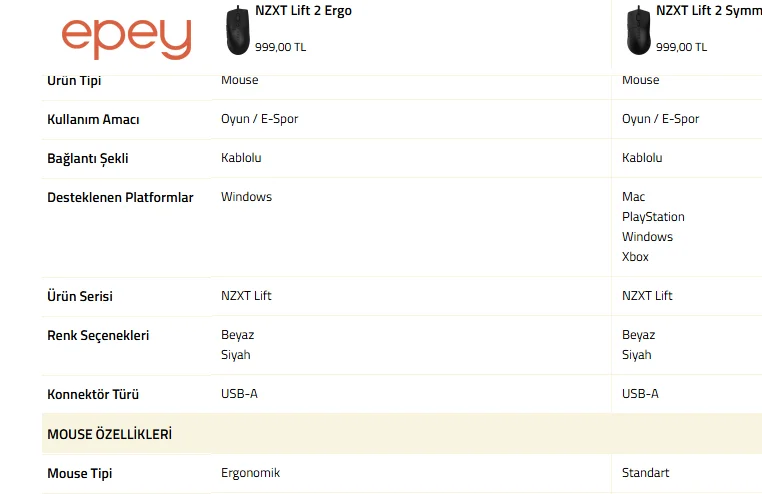Open the NZXT Lift 2 Symm product title
The height and width of the screenshot is (494, 762).
coord(709,11)
